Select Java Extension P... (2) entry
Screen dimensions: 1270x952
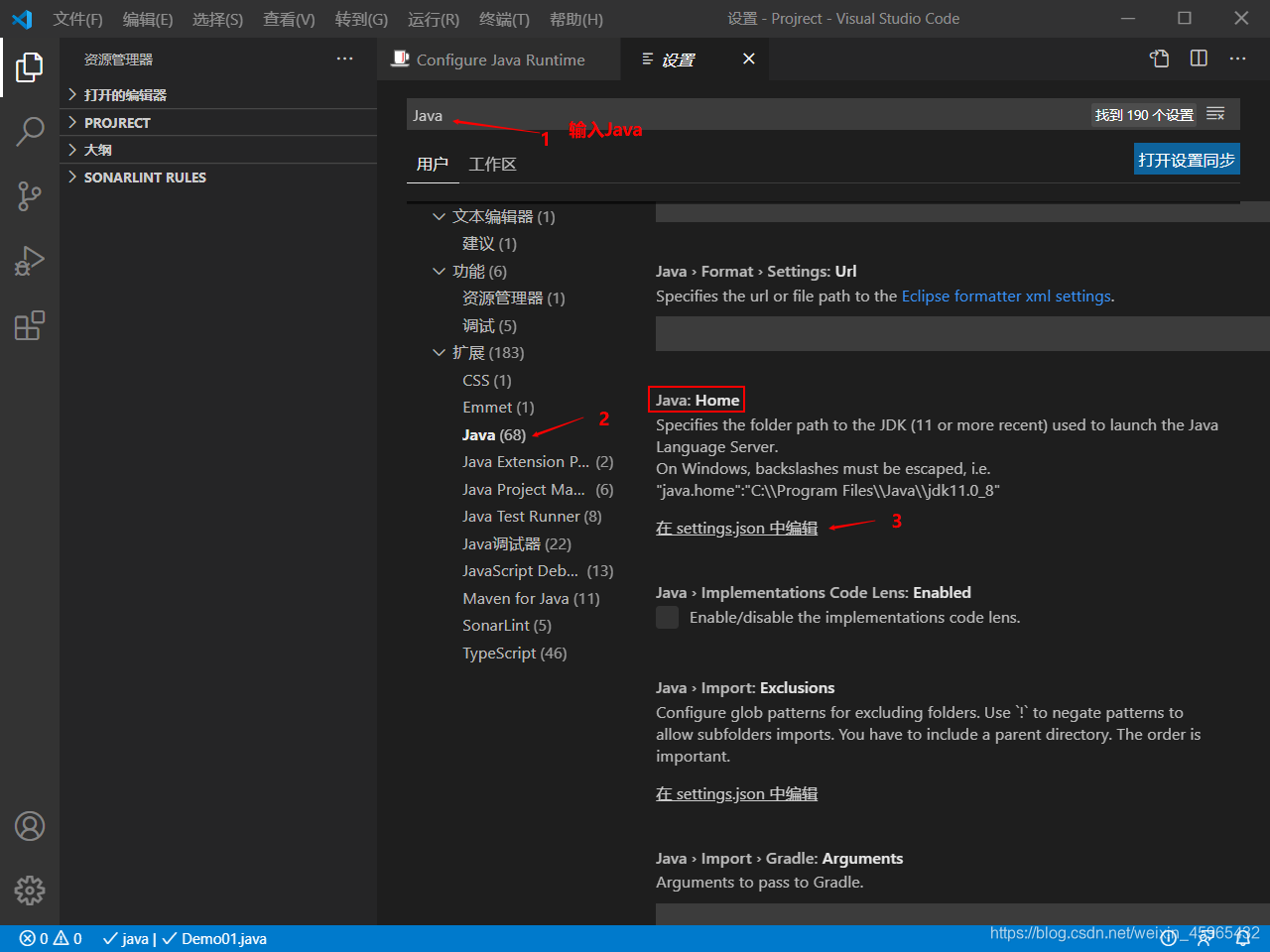pyautogui.click(x=538, y=461)
